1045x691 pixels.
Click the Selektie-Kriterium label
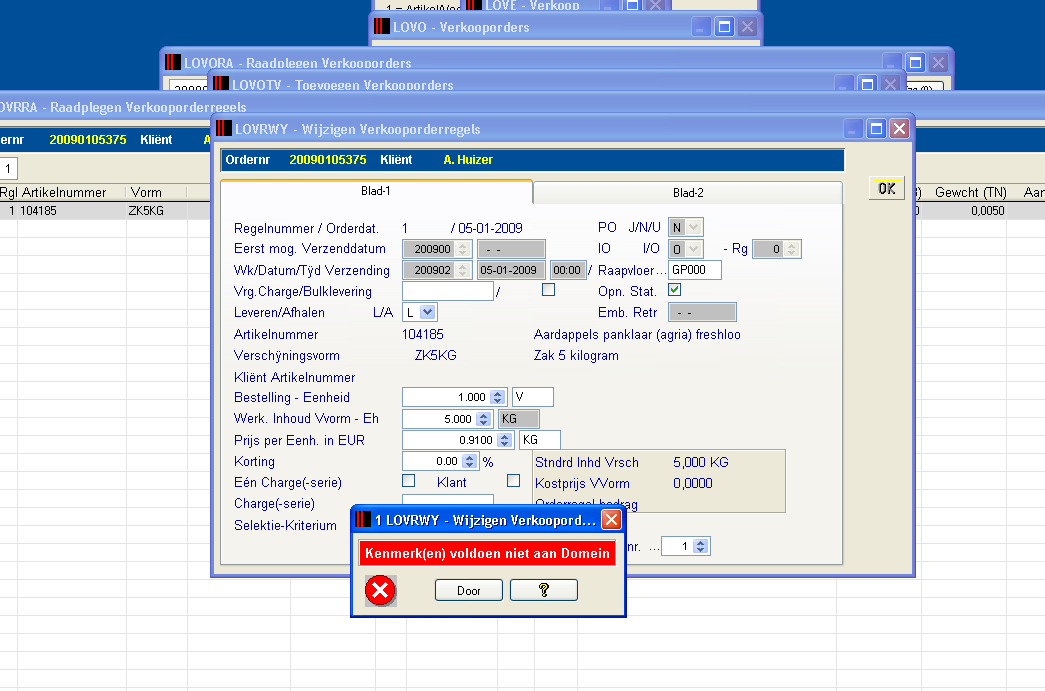(285, 525)
